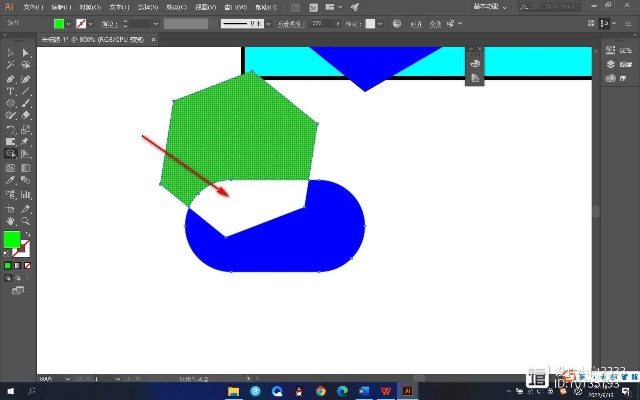Viewport: 640px width, 400px height.
Task: Open control bar fill color dropdown
Action: [69, 24]
